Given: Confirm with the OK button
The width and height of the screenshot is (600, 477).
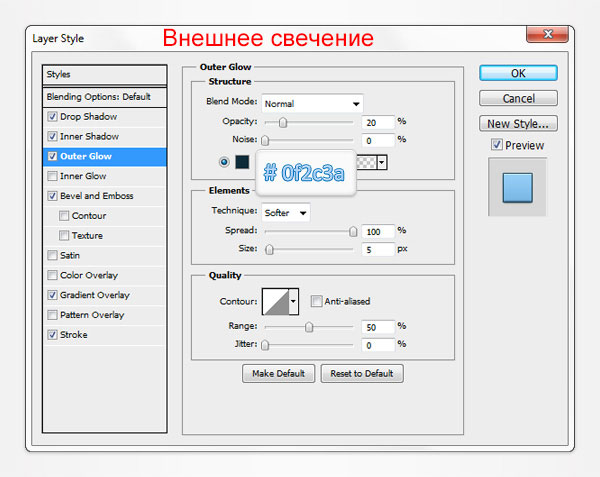Looking at the screenshot, I should point(518,73).
